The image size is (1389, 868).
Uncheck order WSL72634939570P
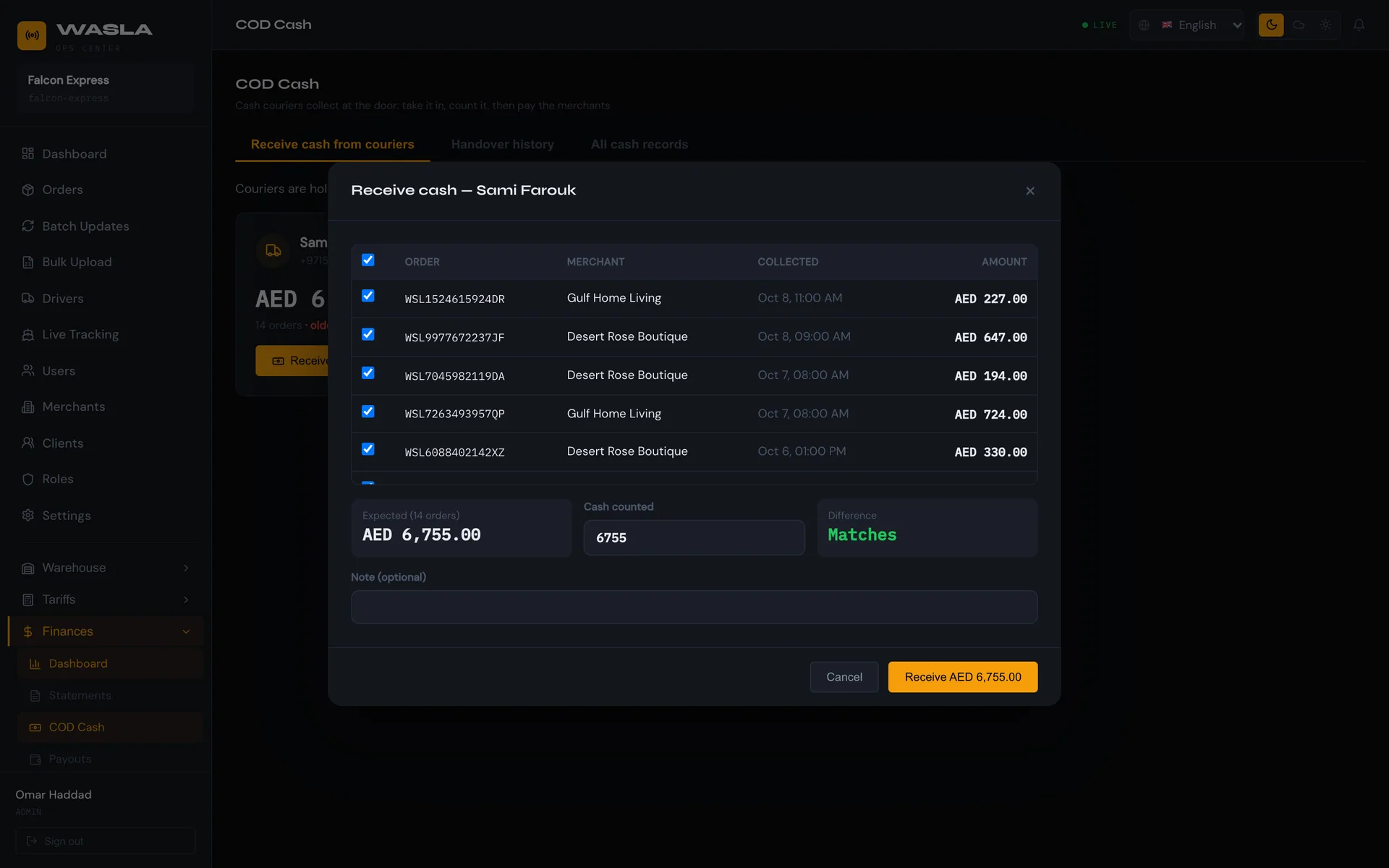pos(368,412)
